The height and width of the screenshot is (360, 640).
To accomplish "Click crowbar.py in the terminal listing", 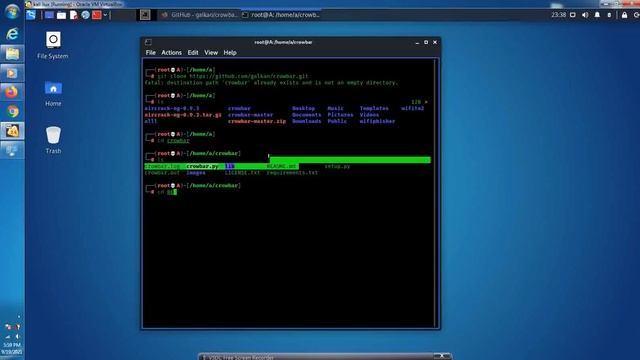I will (x=202, y=167).
